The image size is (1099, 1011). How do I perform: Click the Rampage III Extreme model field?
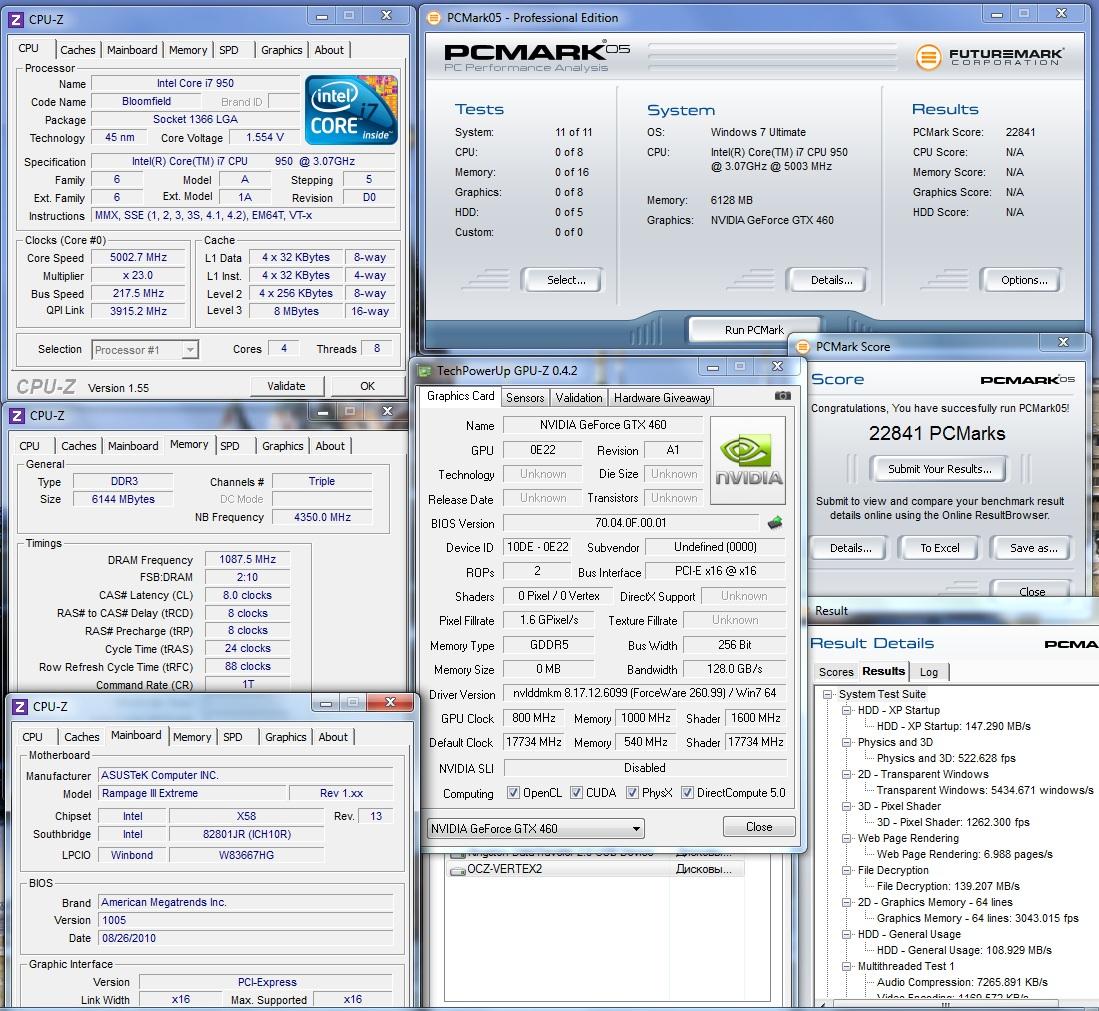click(x=192, y=793)
